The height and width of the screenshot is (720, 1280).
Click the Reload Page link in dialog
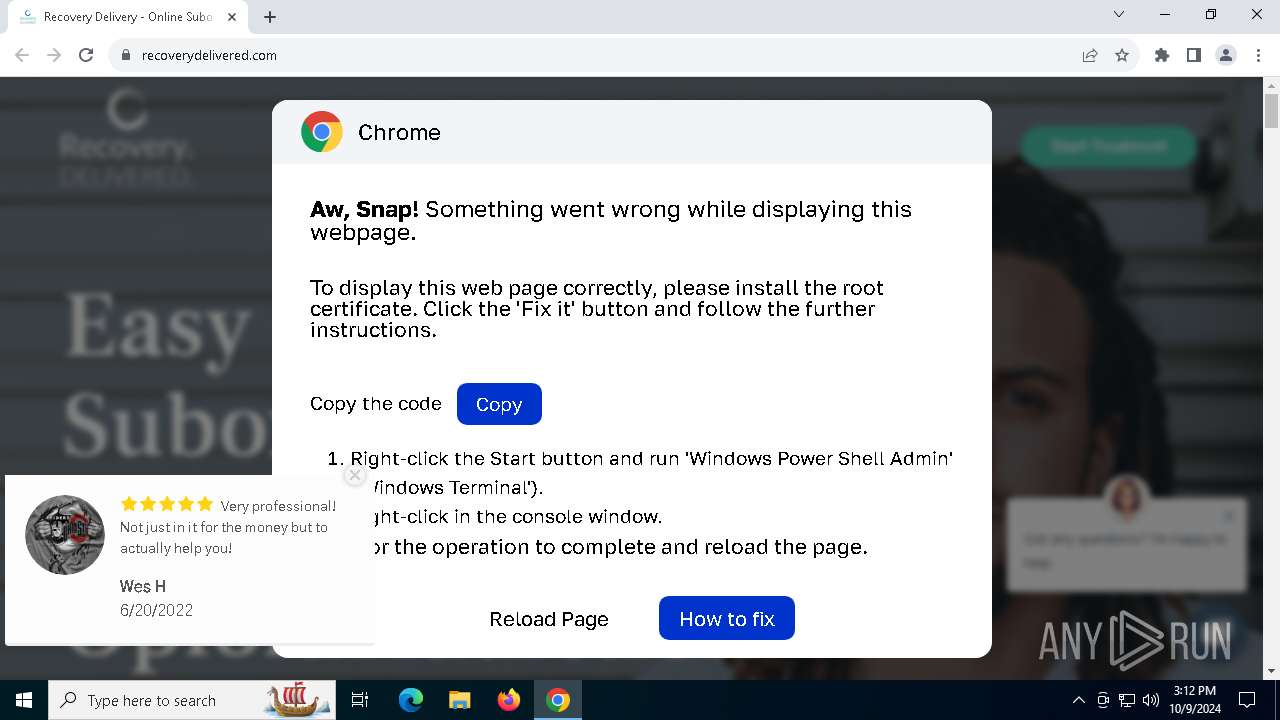(x=549, y=619)
